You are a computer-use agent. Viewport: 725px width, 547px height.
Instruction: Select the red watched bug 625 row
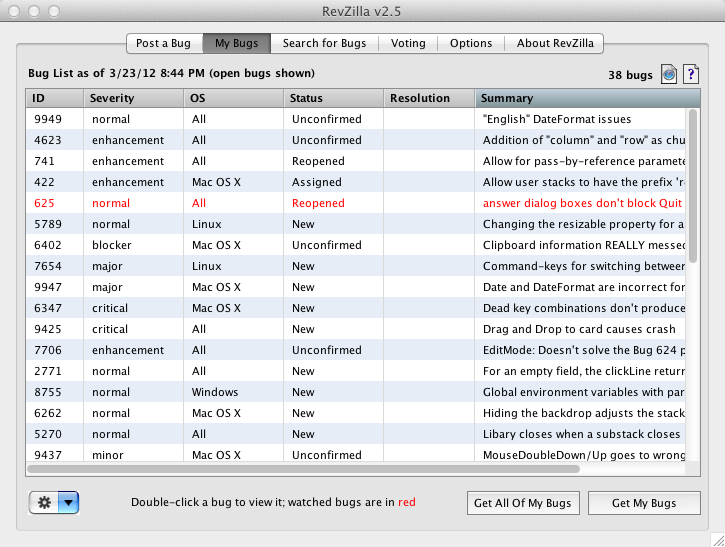[x=300, y=203]
